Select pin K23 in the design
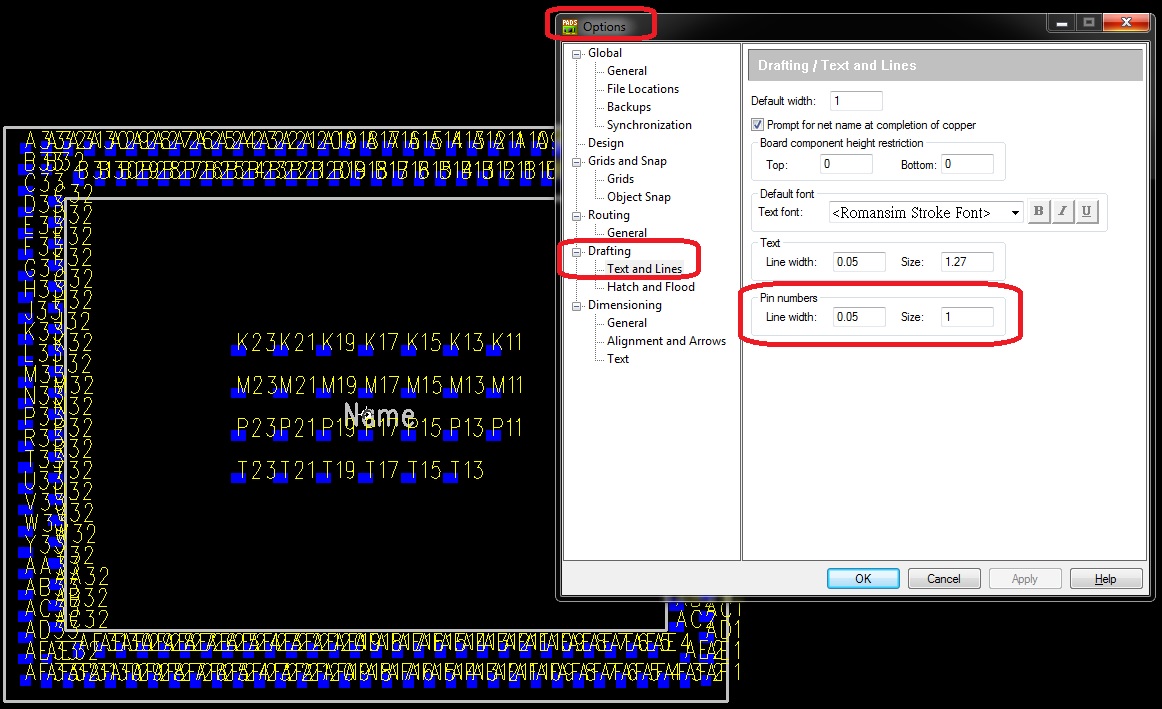The width and height of the screenshot is (1162, 709). [256, 342]
